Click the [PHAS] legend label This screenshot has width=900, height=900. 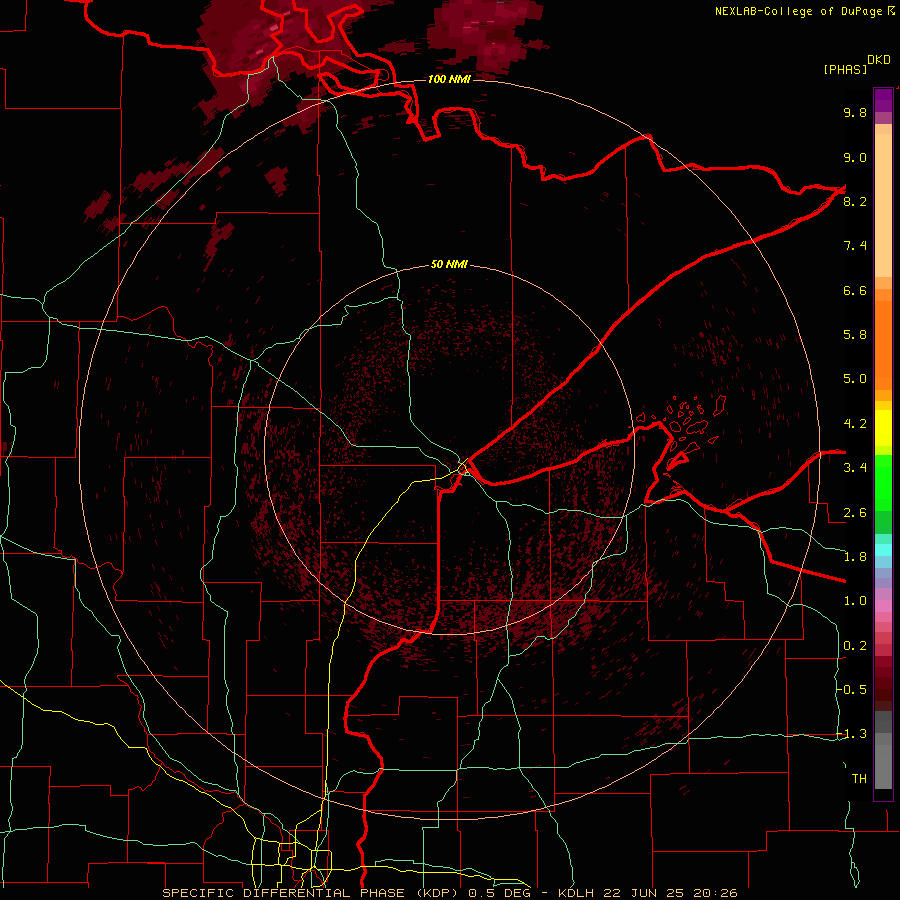click(845, 69)
